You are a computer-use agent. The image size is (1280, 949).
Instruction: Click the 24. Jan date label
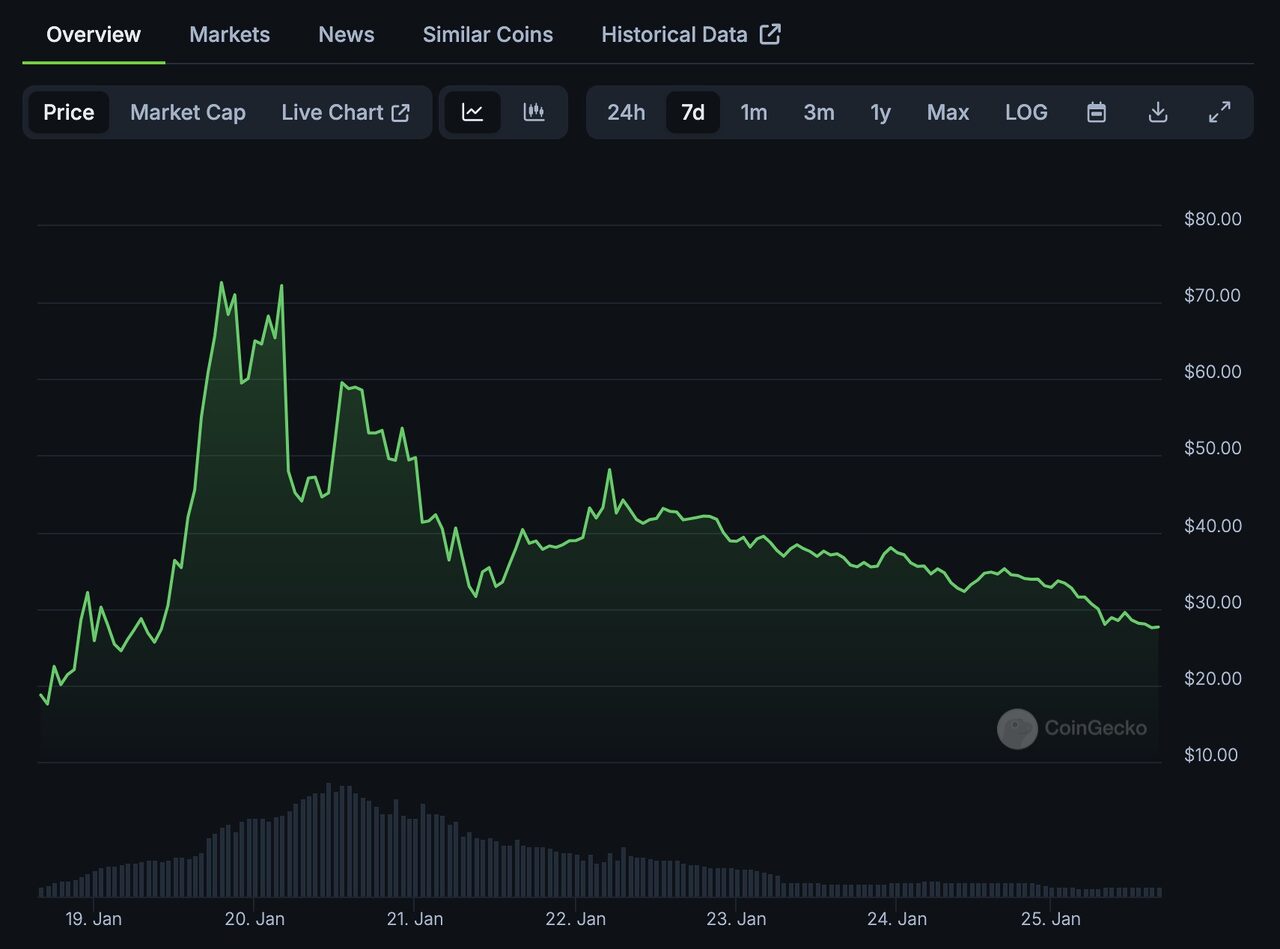click(896, 918)
